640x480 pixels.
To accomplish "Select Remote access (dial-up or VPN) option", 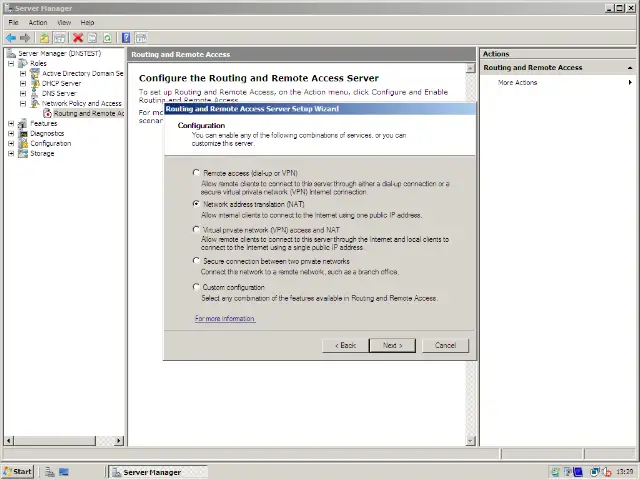I will (196, 173).
